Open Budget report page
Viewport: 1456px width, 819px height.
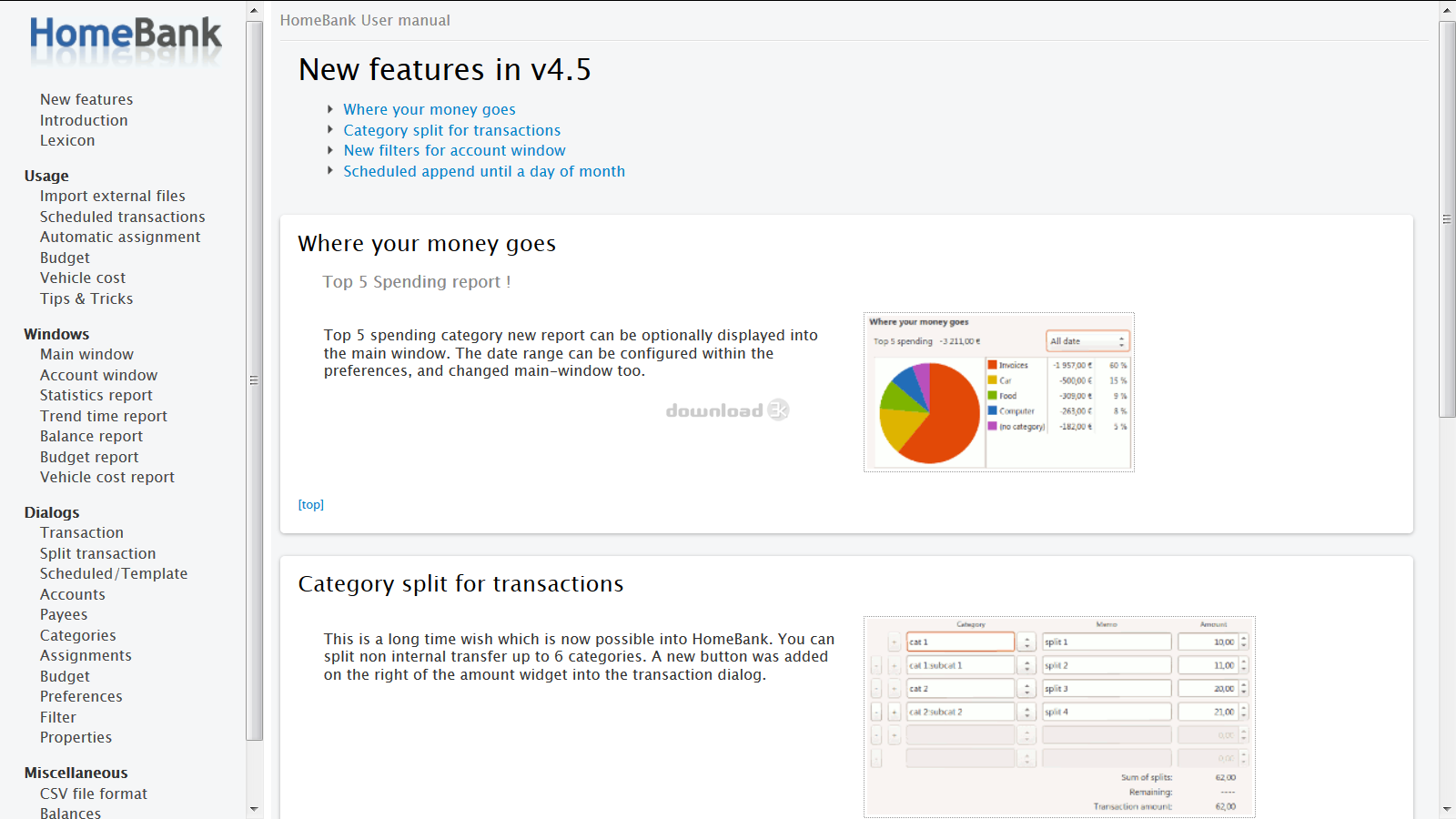(x=89, y=457)
